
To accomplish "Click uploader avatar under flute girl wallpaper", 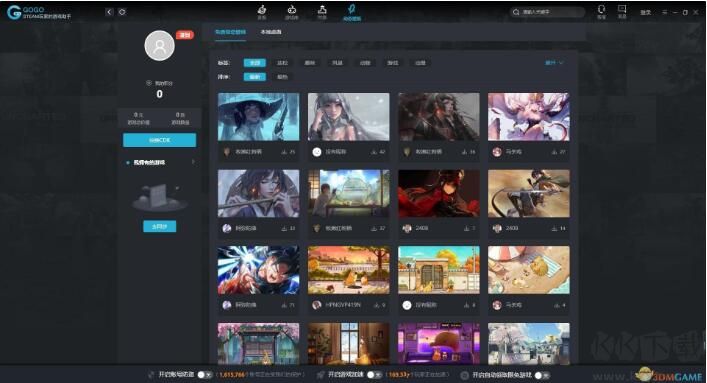I will coord(227,228).
